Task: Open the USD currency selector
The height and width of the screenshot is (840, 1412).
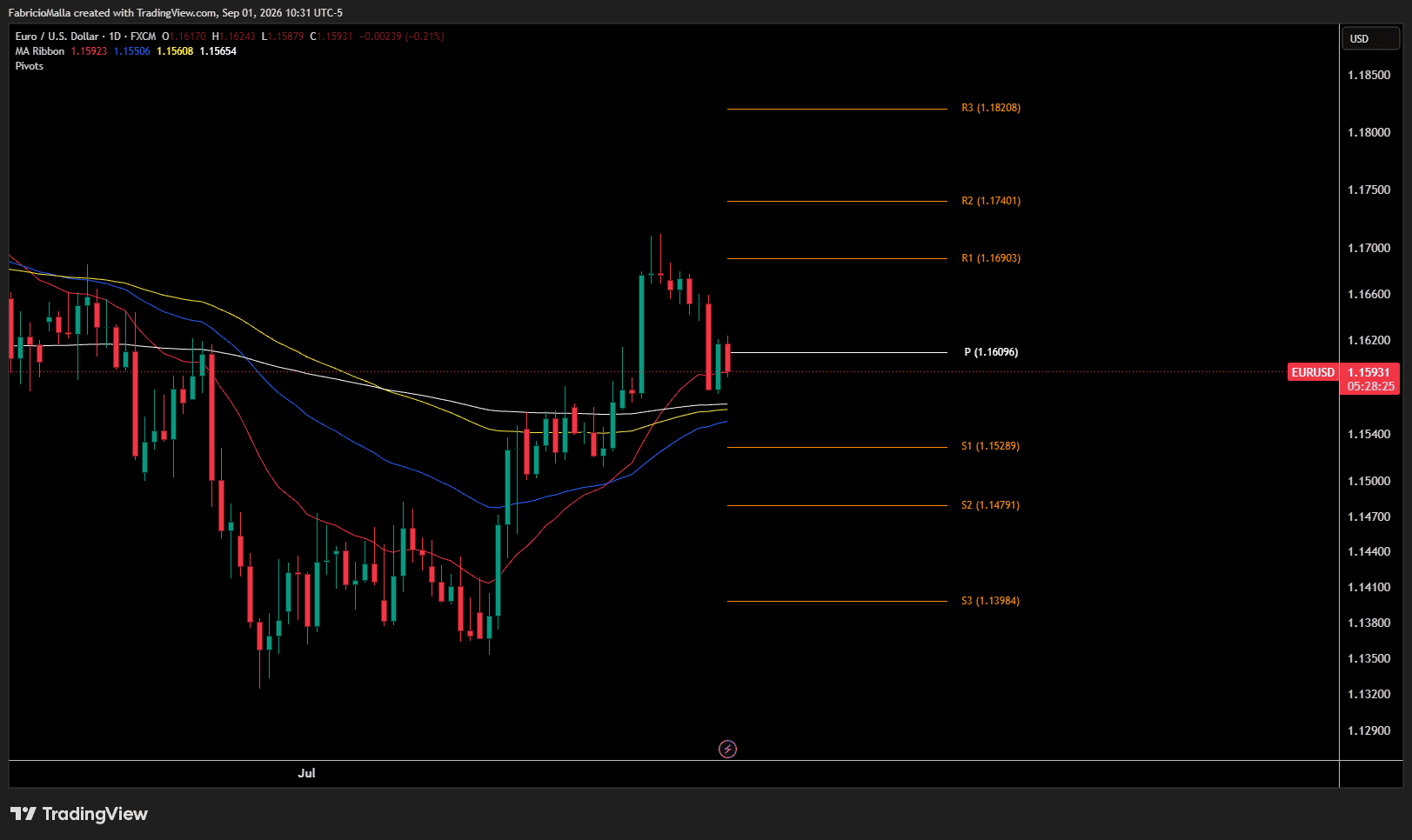Action: [1370, 39]
